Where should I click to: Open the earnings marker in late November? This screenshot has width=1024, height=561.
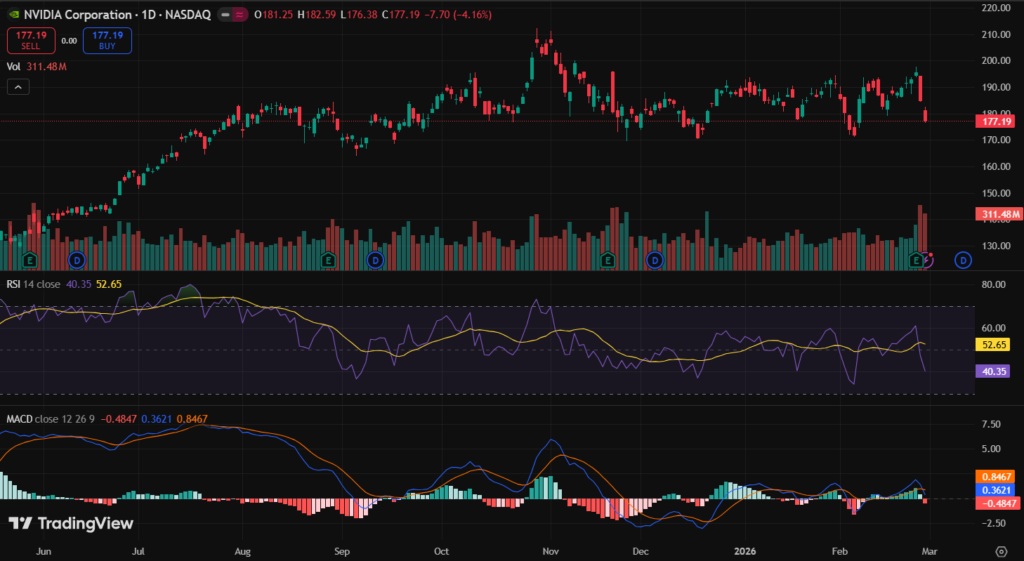click(606, 260)
